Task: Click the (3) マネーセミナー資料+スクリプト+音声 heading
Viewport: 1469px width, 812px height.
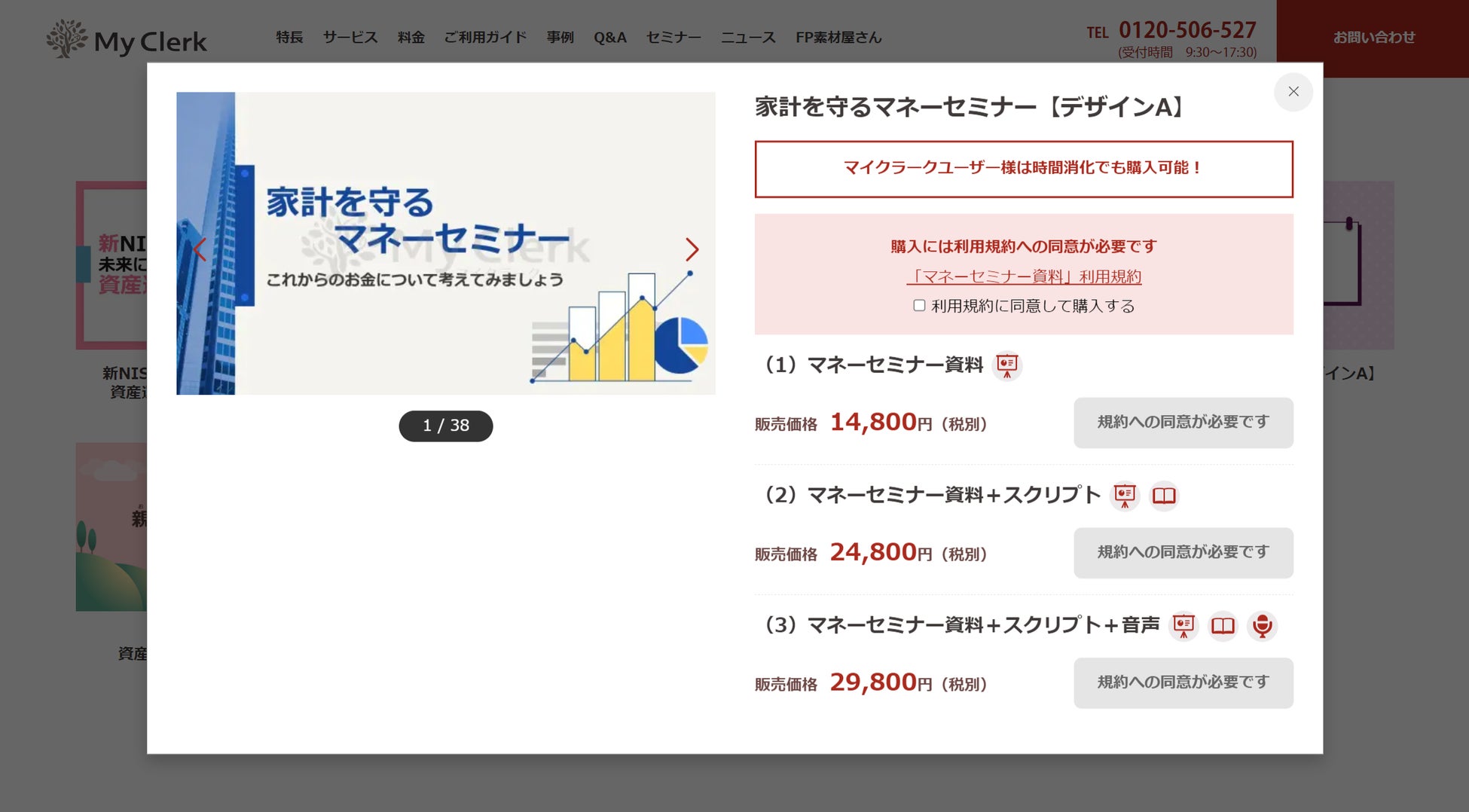Action: point(960,626)
